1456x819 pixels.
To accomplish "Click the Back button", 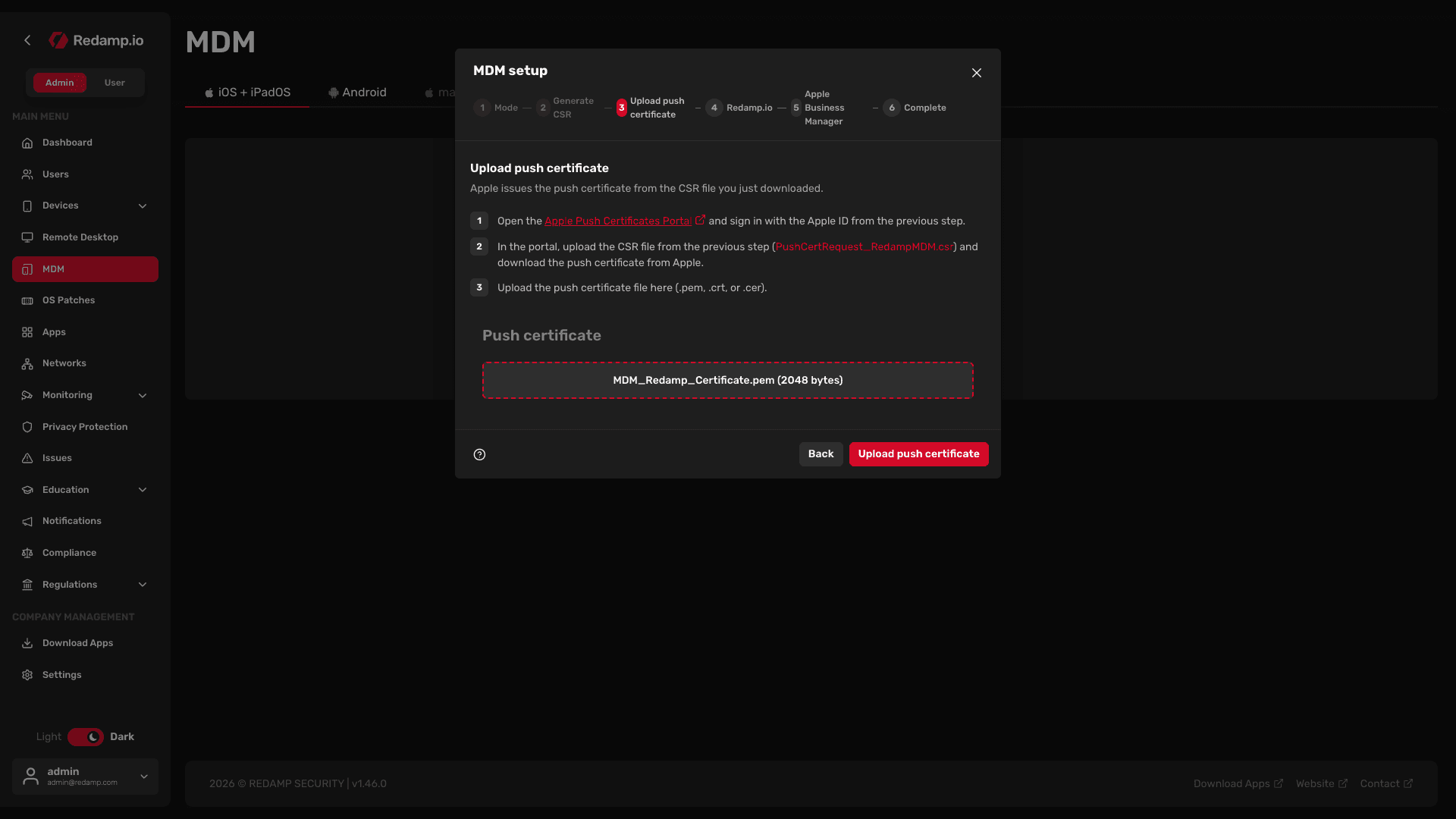I will (x=821, y=454).
